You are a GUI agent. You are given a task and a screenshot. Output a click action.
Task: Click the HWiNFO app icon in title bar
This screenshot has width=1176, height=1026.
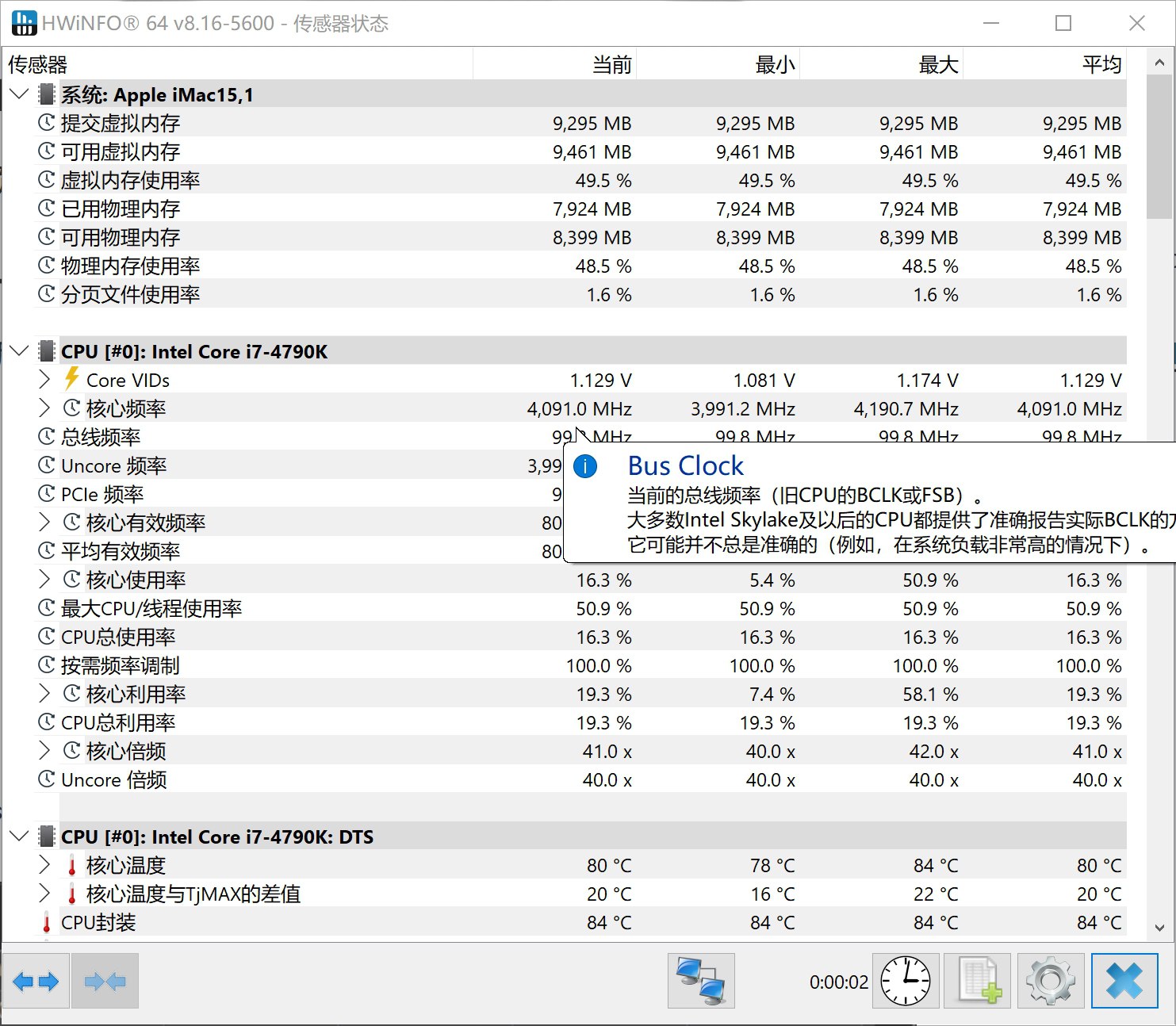[24, 23]
